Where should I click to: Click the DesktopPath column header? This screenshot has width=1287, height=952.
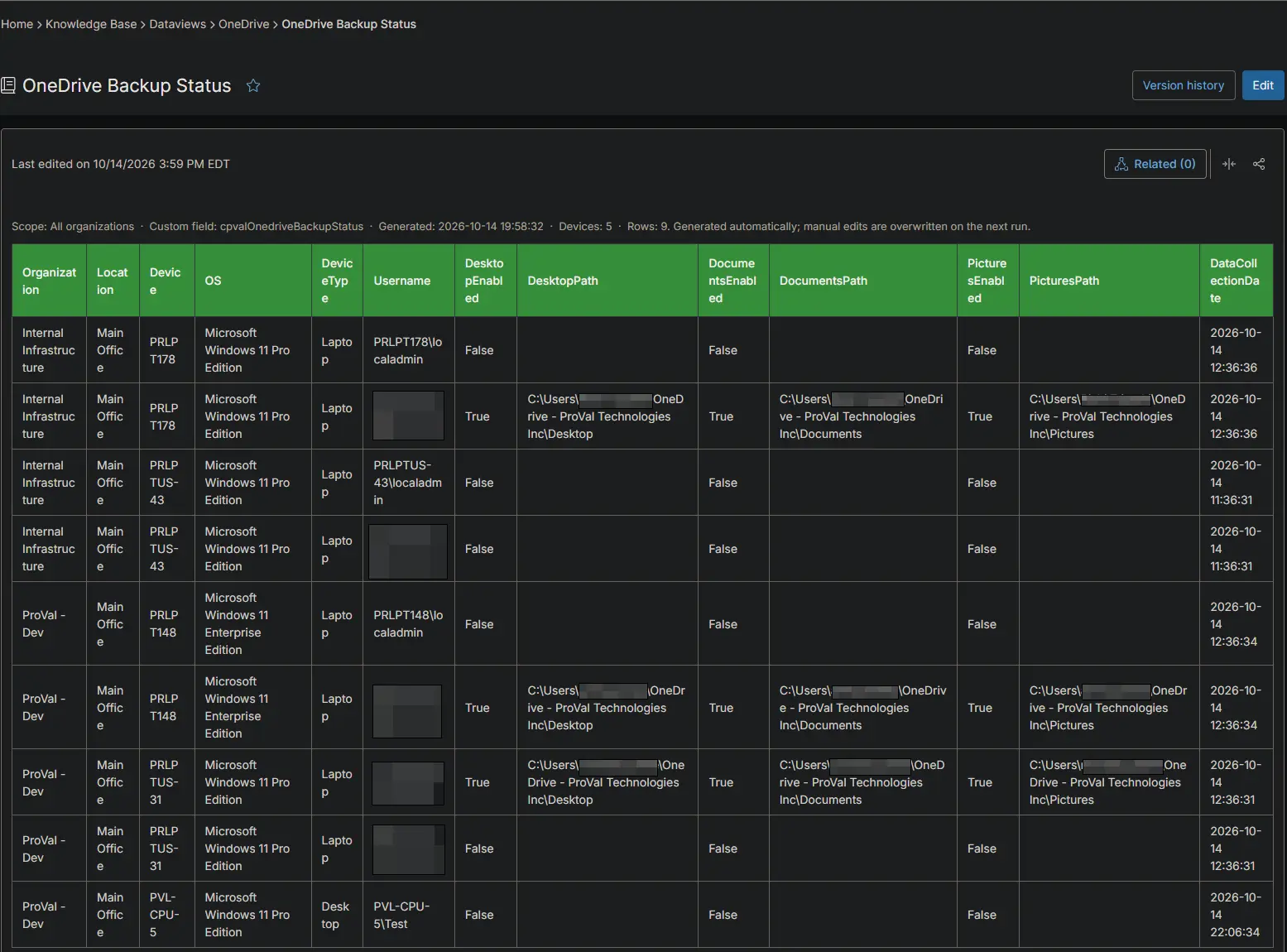coord(607,281)
